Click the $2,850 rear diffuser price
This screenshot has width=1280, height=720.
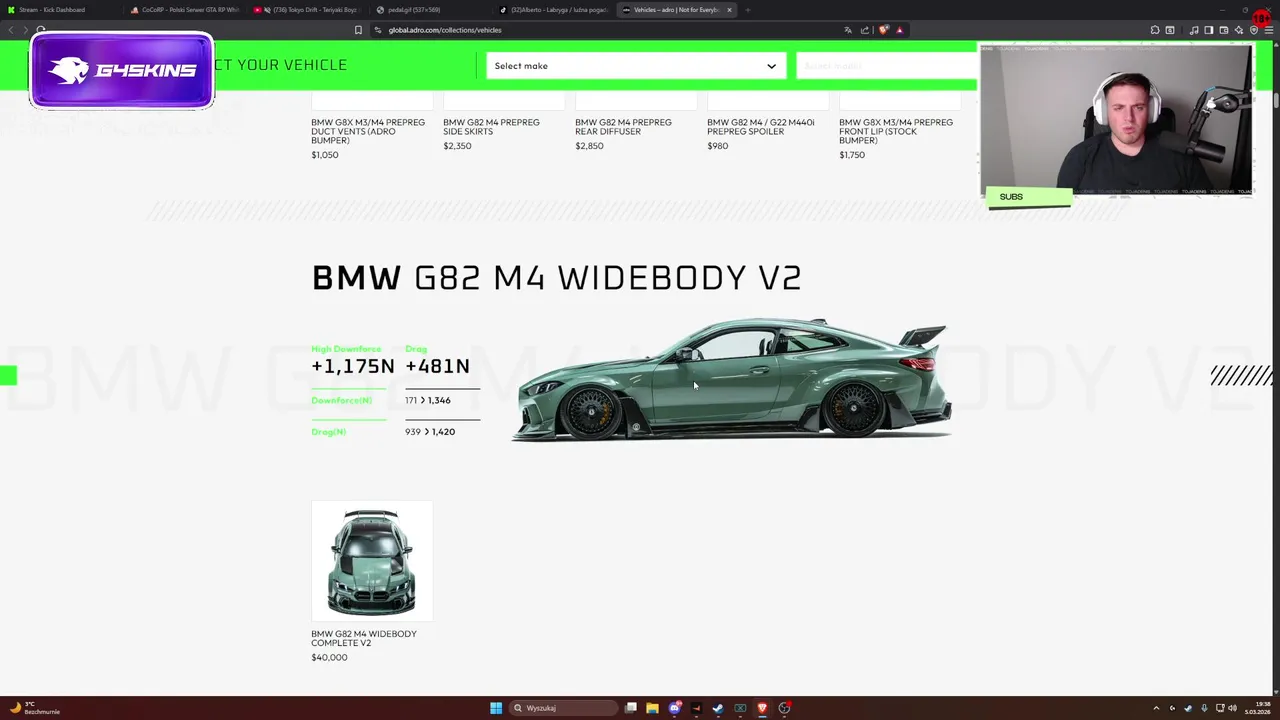(589, 146)
